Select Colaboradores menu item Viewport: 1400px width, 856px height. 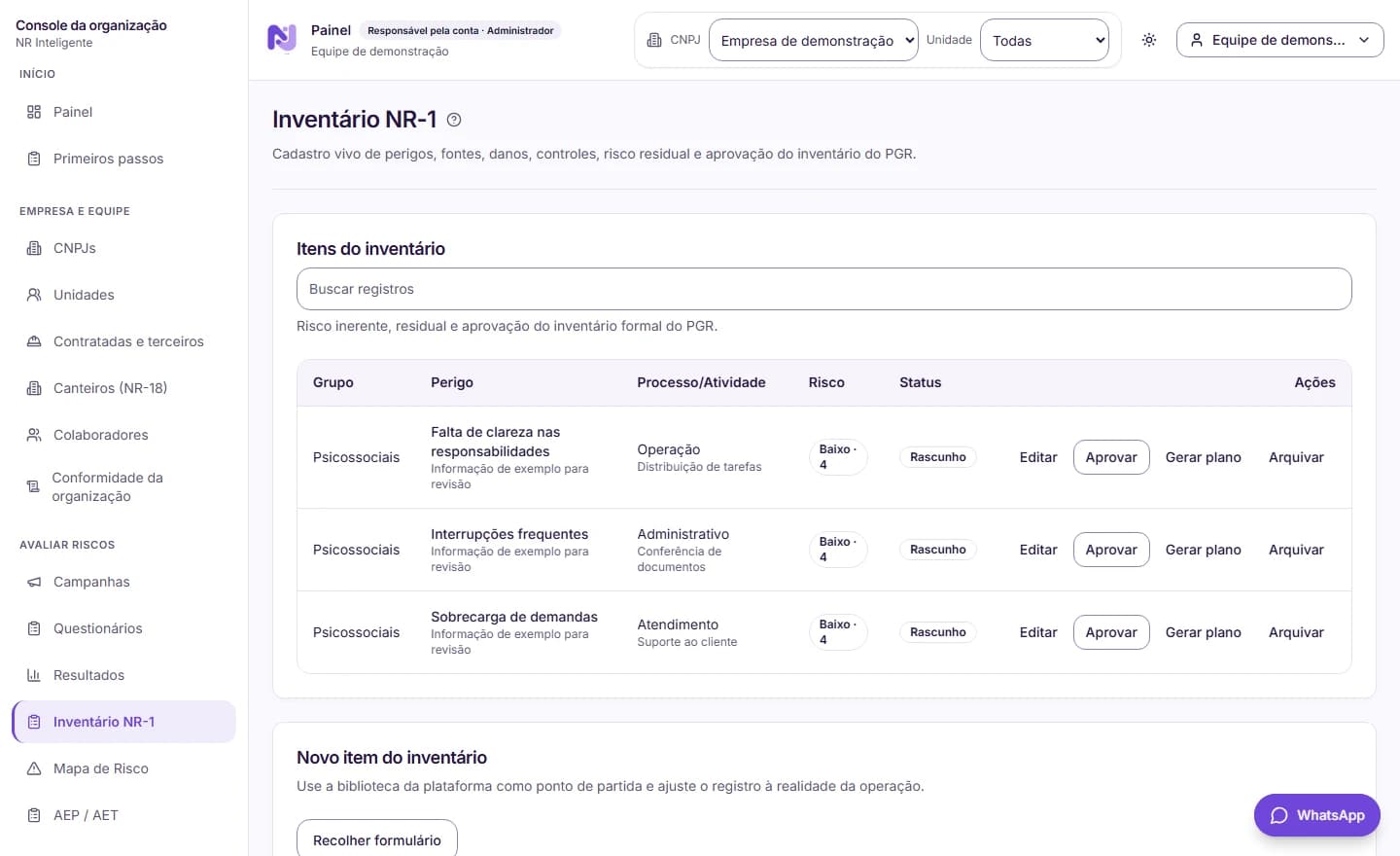[x=124, y=435]
